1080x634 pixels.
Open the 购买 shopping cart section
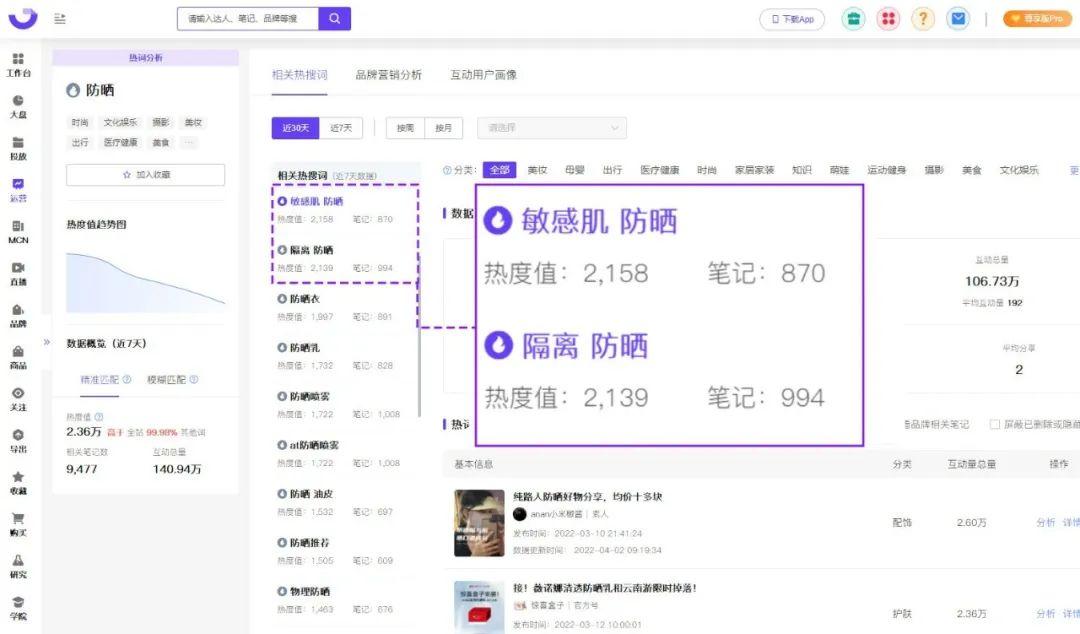[18, 524]
